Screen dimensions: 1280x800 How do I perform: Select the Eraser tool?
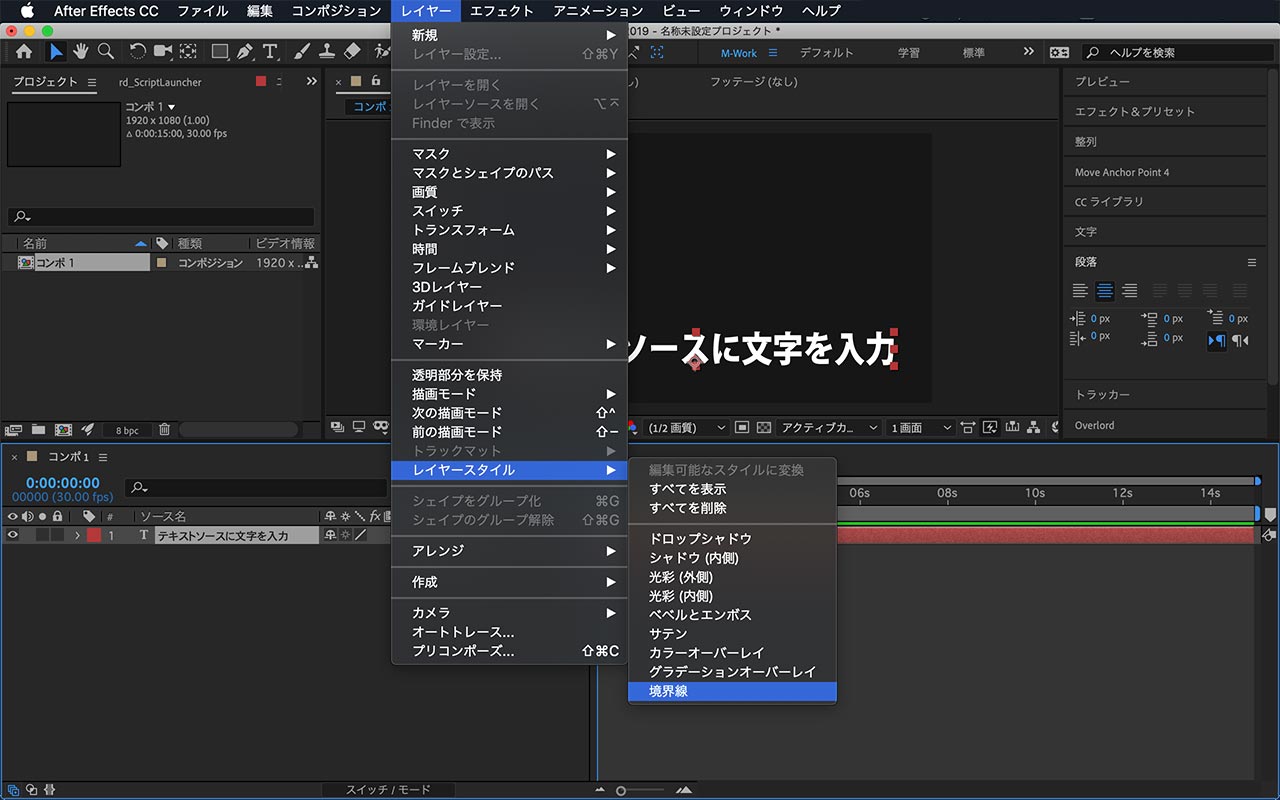coord(351,52)
